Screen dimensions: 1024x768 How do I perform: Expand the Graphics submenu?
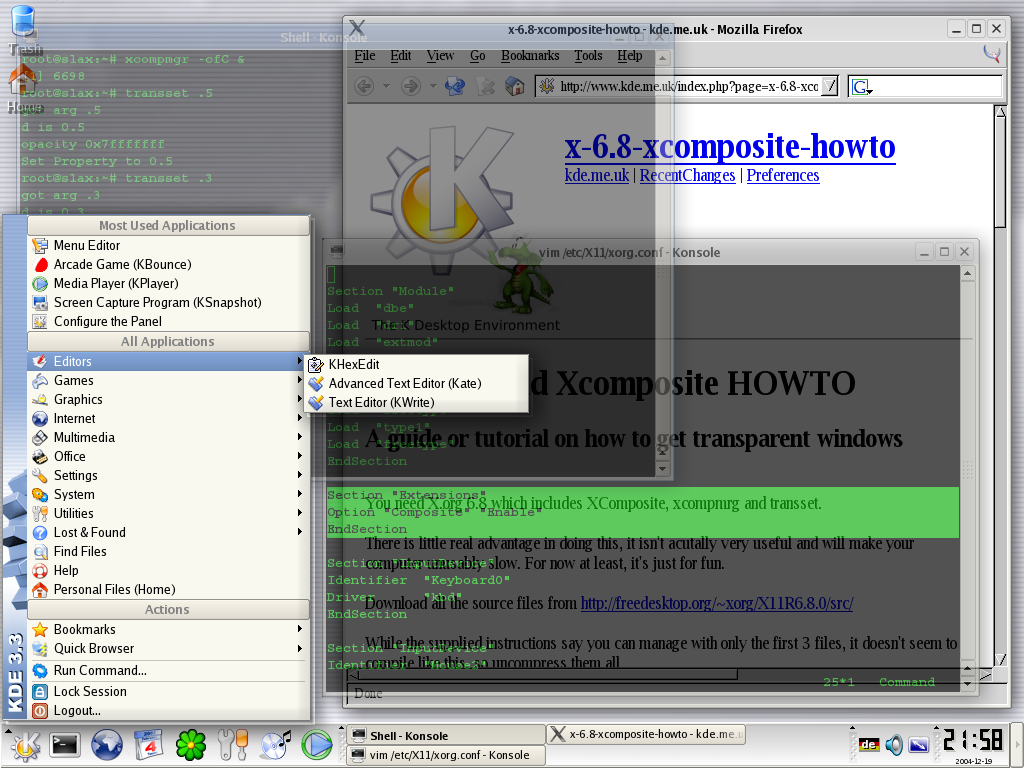(168, 399)
